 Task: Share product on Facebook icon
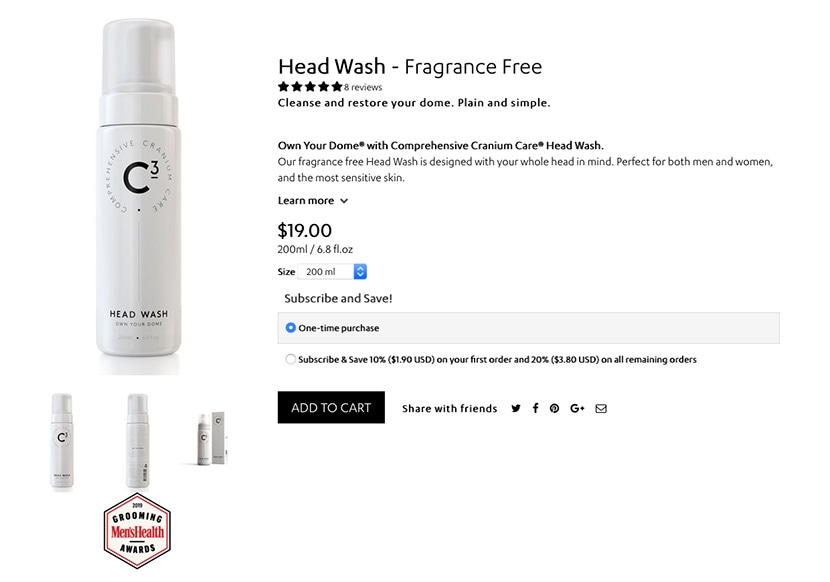[535, 408]
